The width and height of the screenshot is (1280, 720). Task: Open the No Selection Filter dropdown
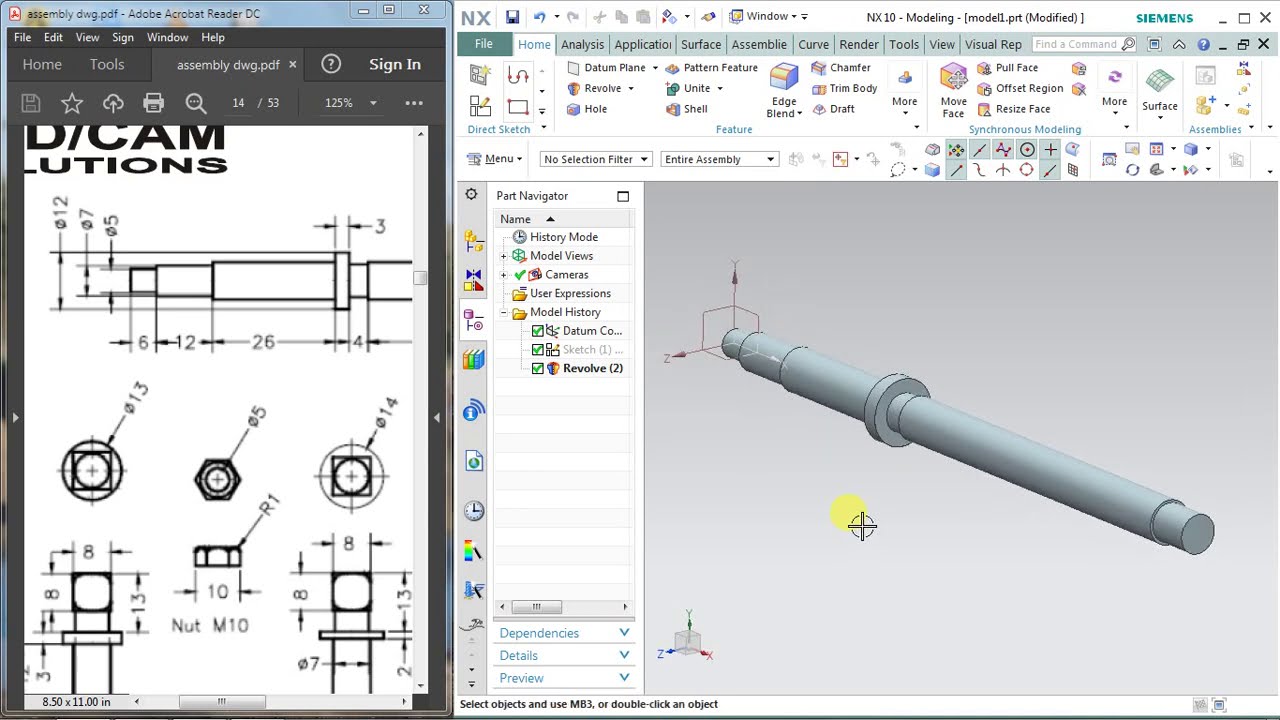(x=596, y=159)
